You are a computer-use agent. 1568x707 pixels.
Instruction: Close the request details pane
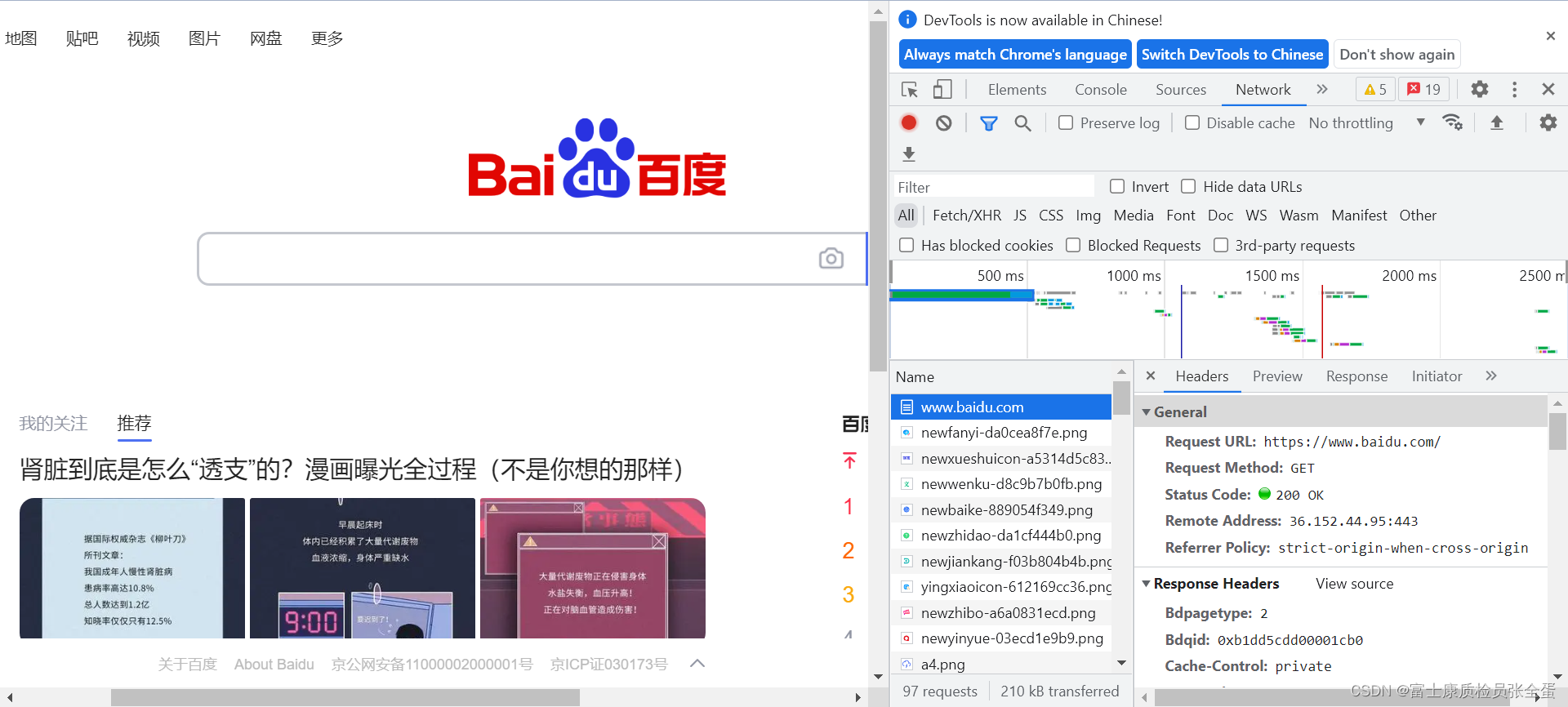[x=1151, y=376]
